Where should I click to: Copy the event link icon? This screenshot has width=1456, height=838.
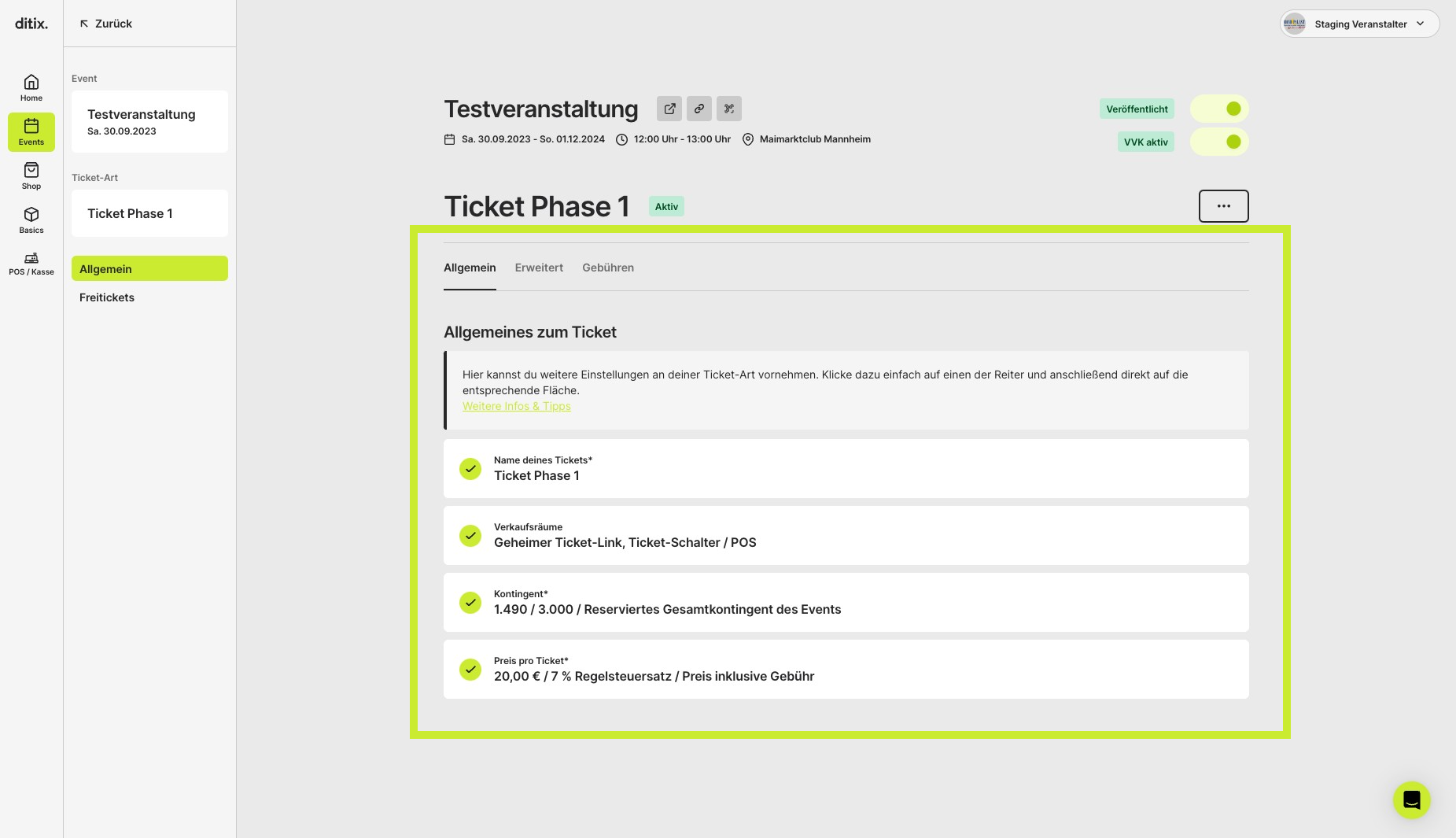699,109
